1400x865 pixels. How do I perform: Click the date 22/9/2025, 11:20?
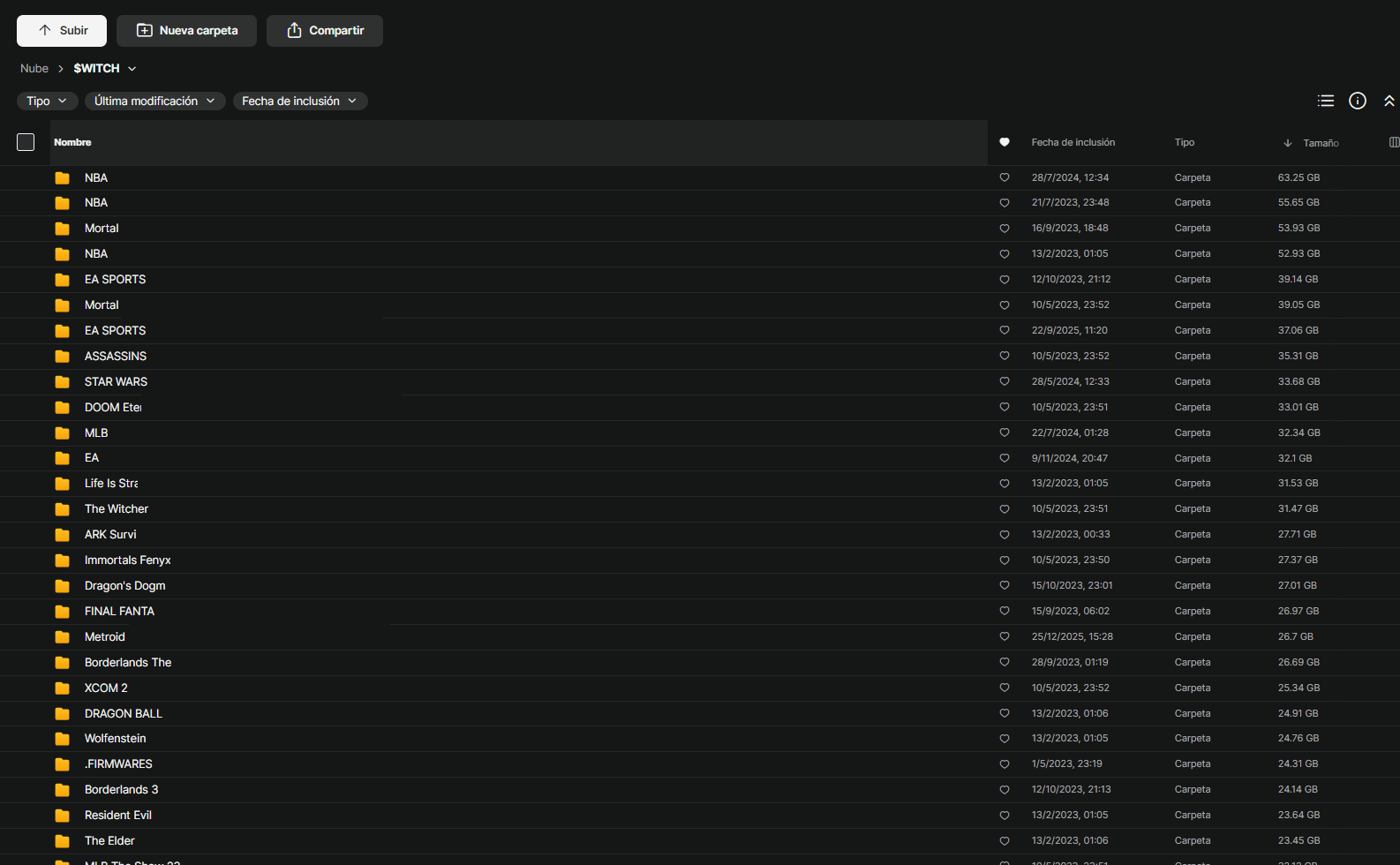[x=1070, y=330]
